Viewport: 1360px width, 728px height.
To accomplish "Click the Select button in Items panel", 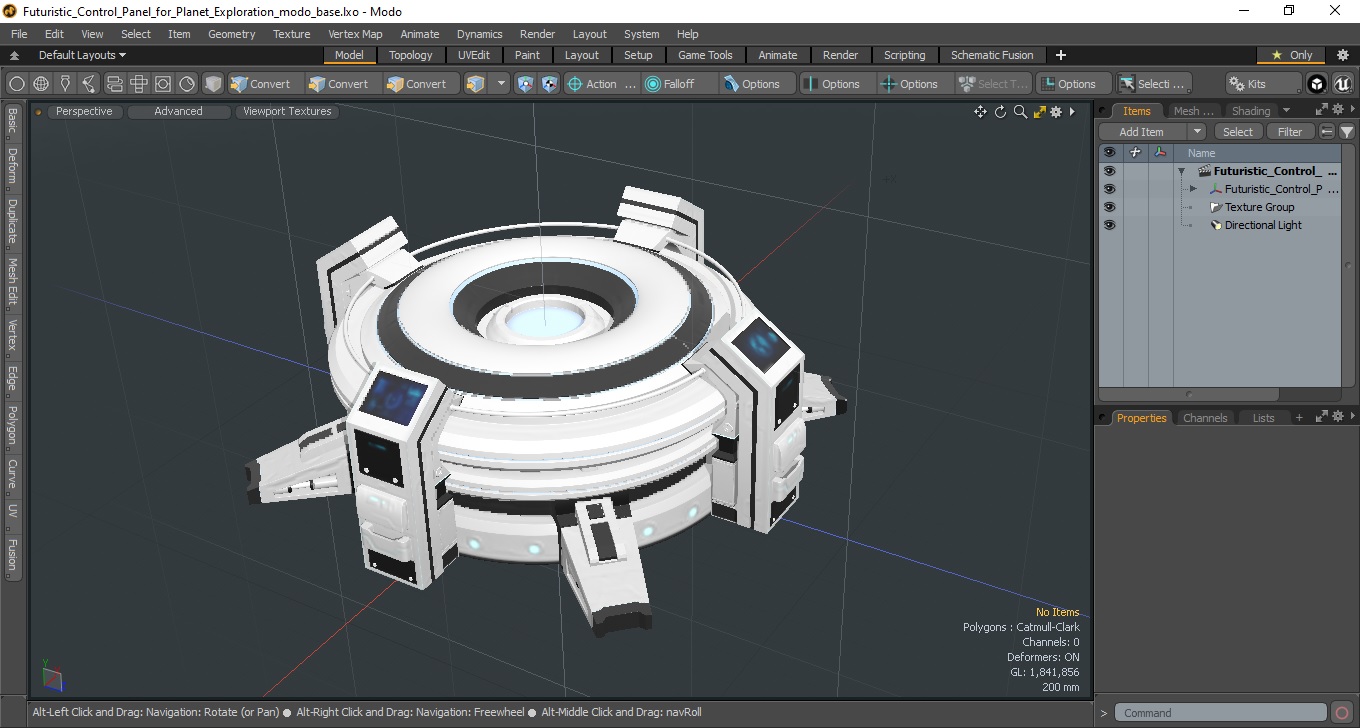I will [x=1238, y=132].
